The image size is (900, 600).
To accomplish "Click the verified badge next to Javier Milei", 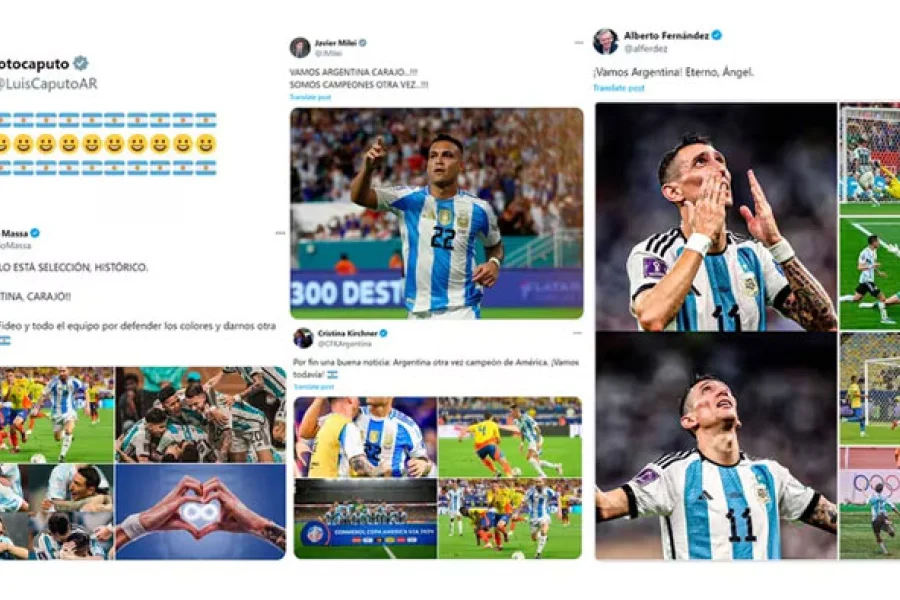I will tap(363, 42).
